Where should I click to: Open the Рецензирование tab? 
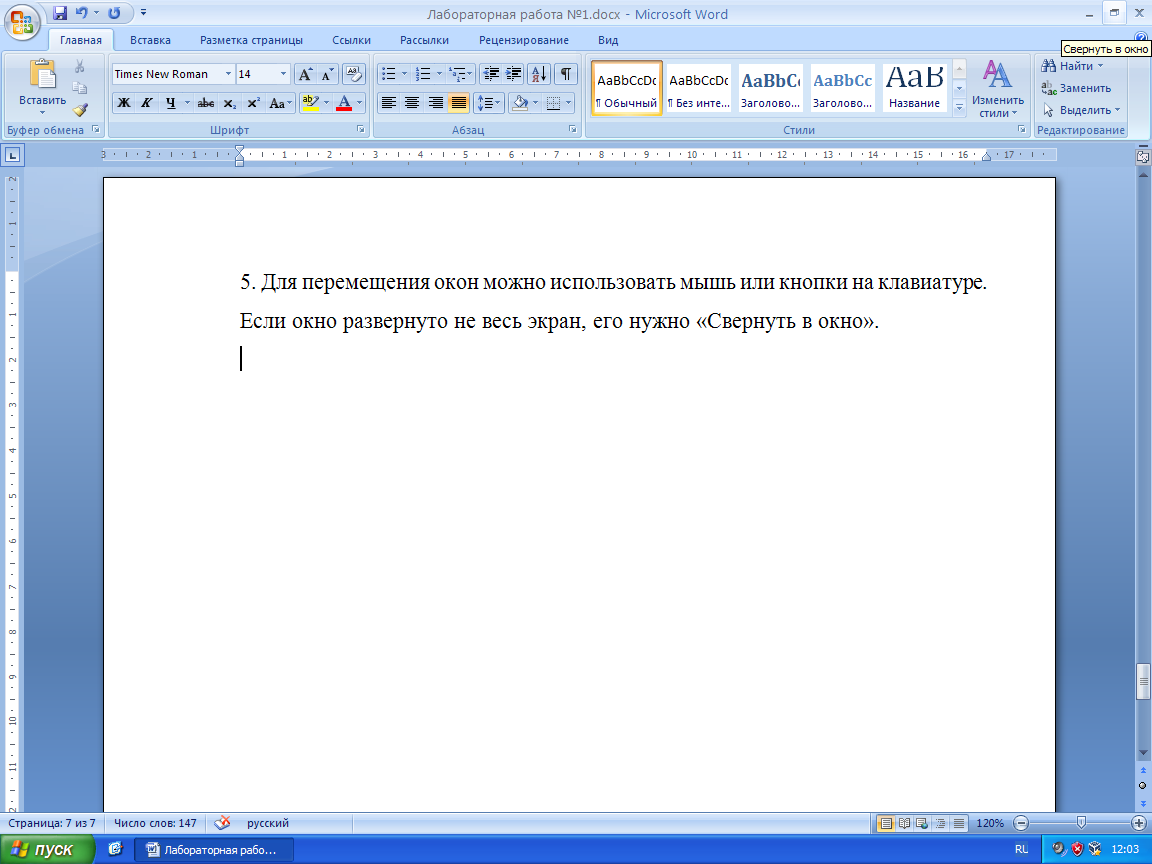[524, 40]
